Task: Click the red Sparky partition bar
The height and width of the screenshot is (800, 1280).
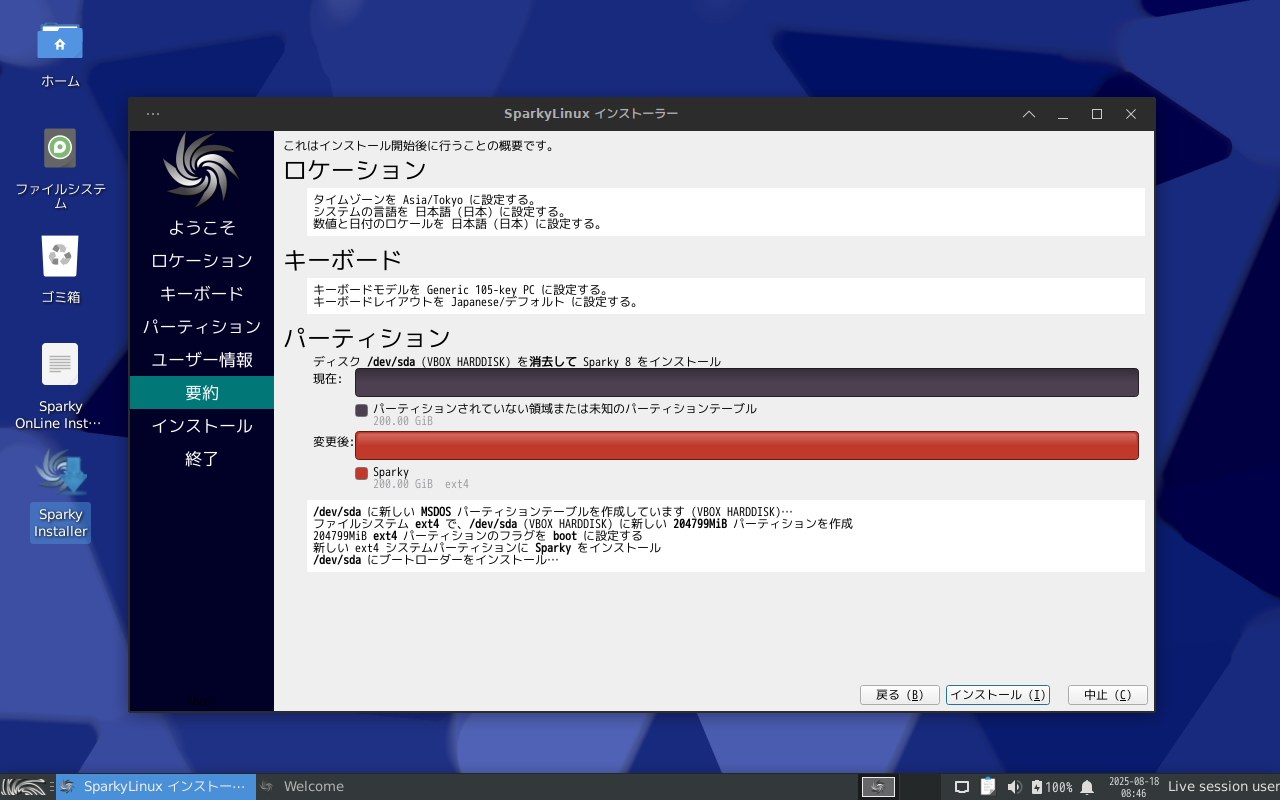Action: (x=746, y=446)
